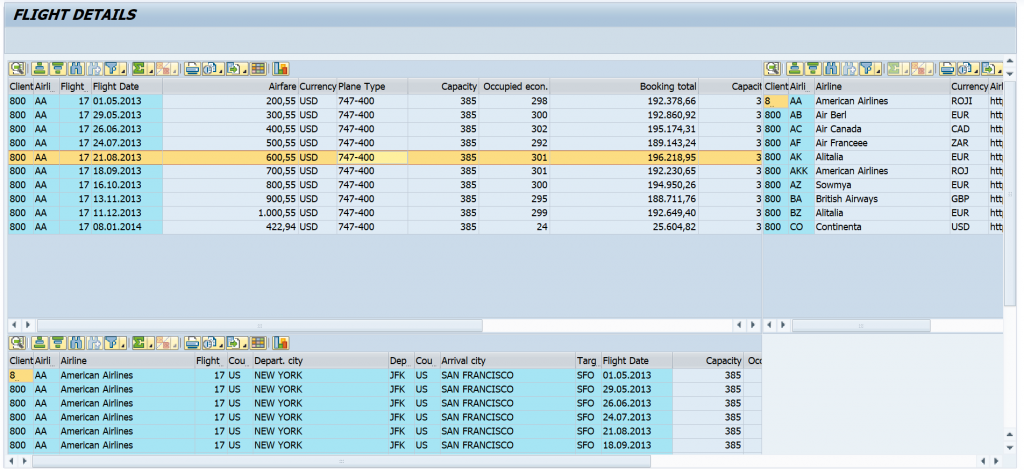Click the Airfare grid horizontal scrollbar thumb
The height and width of the screenshot is (470, 1024).
[260, 324]
